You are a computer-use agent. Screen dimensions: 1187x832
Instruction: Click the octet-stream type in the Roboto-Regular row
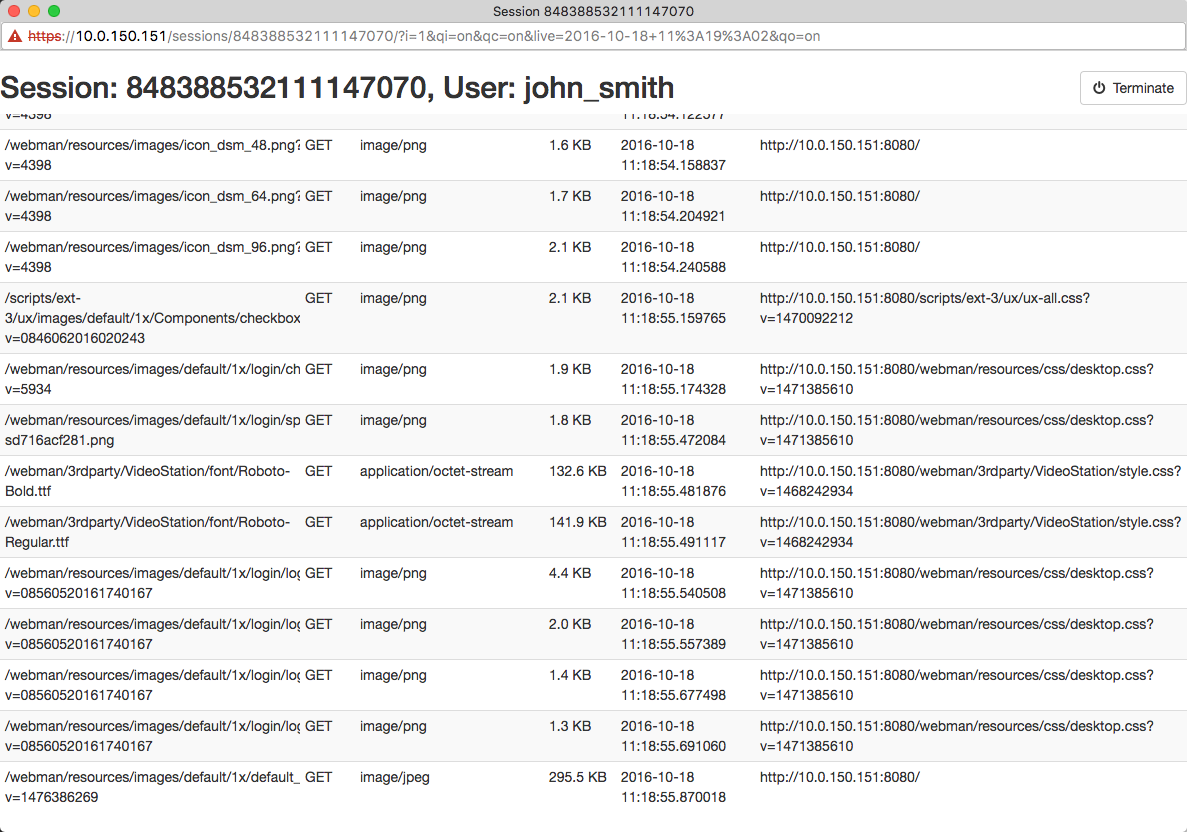coord(436,522)
